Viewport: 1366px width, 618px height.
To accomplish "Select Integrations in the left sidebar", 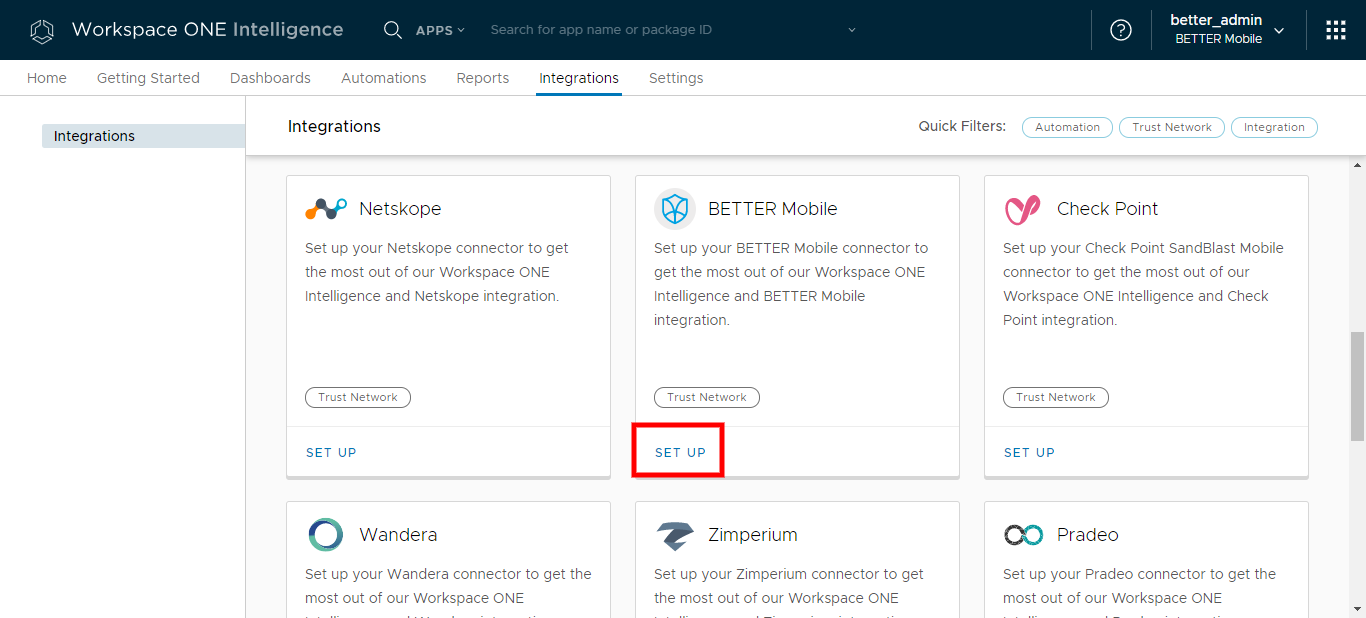I will (143, 136).
